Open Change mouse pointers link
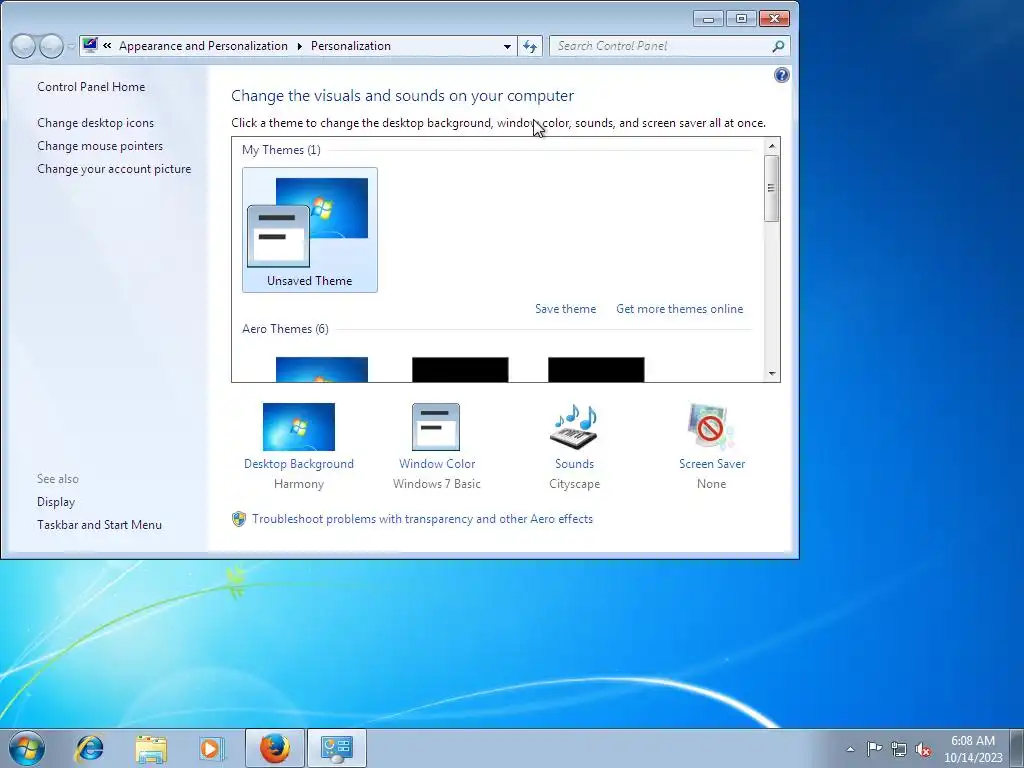This screenshot has height=768, width=1024. pyautogui.click(x=100, y=146)
